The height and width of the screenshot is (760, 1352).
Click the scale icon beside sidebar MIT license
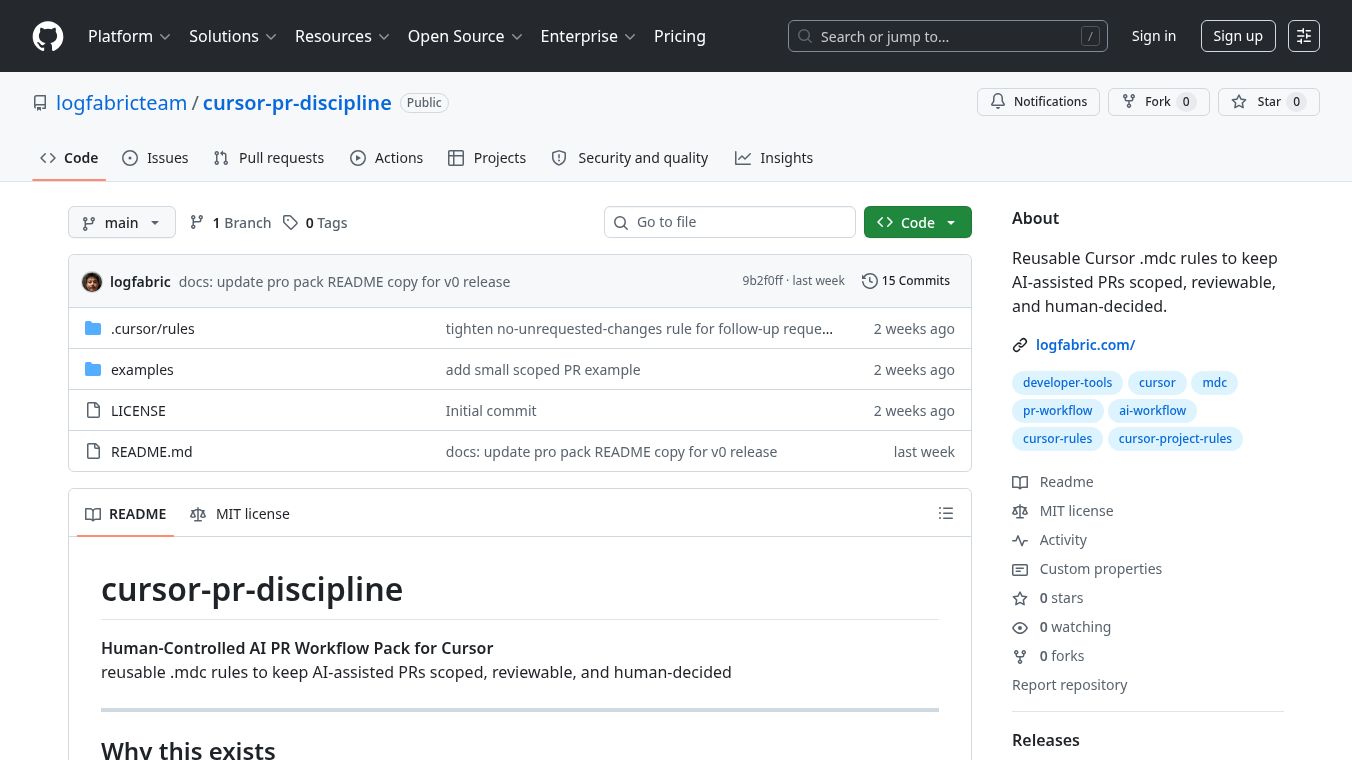click(1020, 511)
